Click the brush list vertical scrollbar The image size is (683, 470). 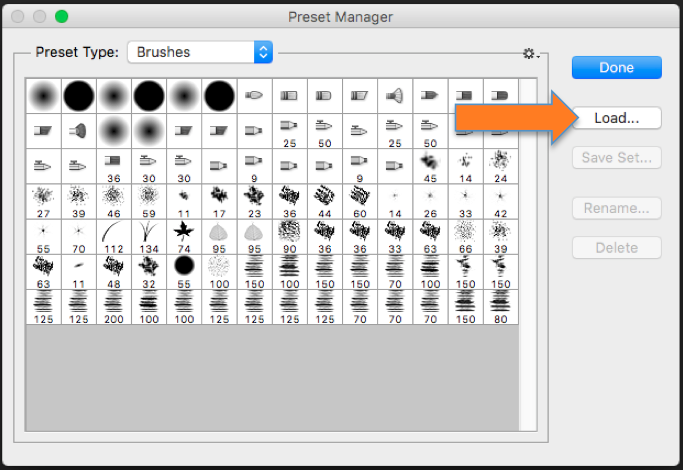(528, 255)
